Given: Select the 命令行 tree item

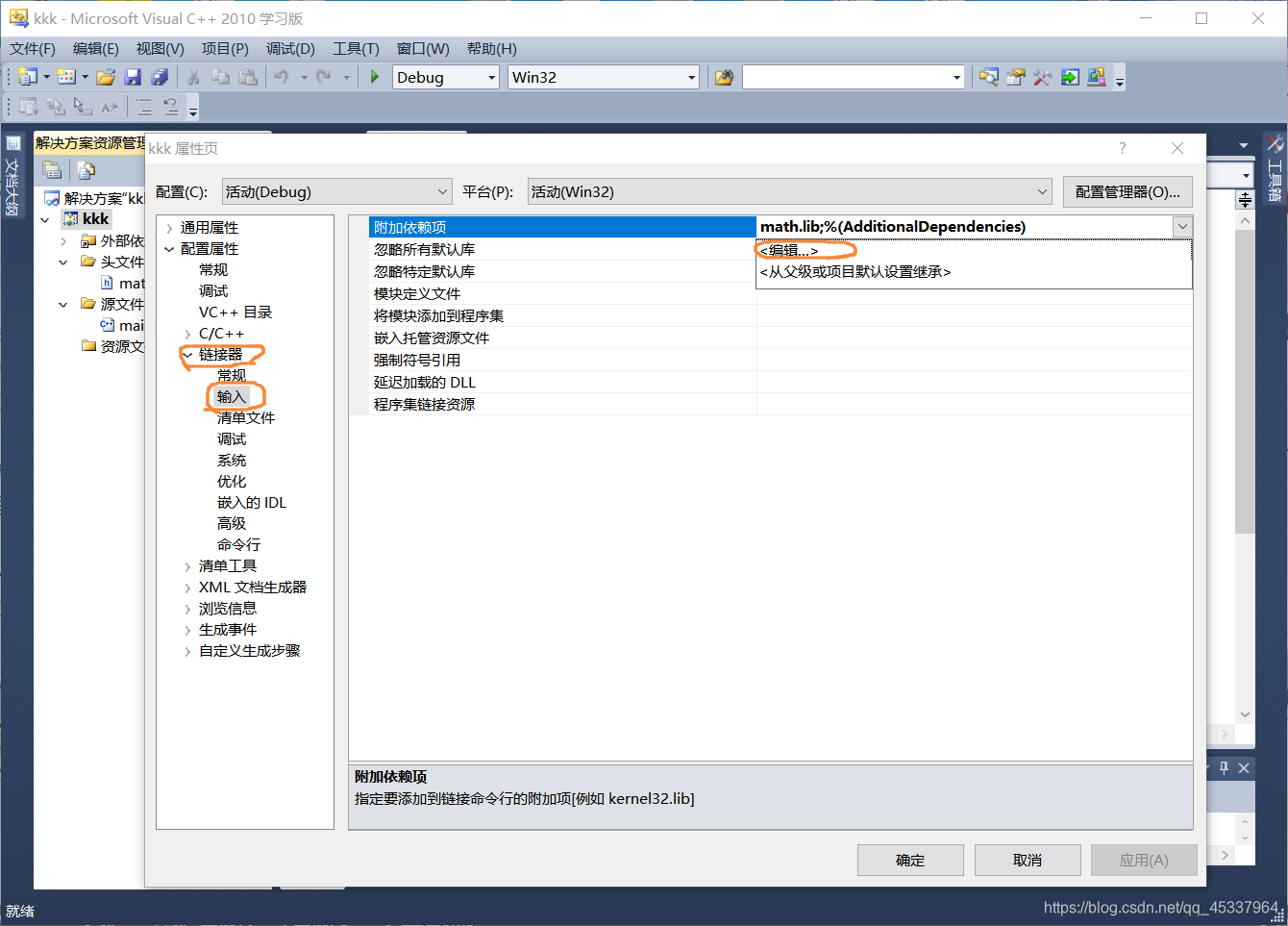Looking at the screenshot, I should click(x=238, y=545).
